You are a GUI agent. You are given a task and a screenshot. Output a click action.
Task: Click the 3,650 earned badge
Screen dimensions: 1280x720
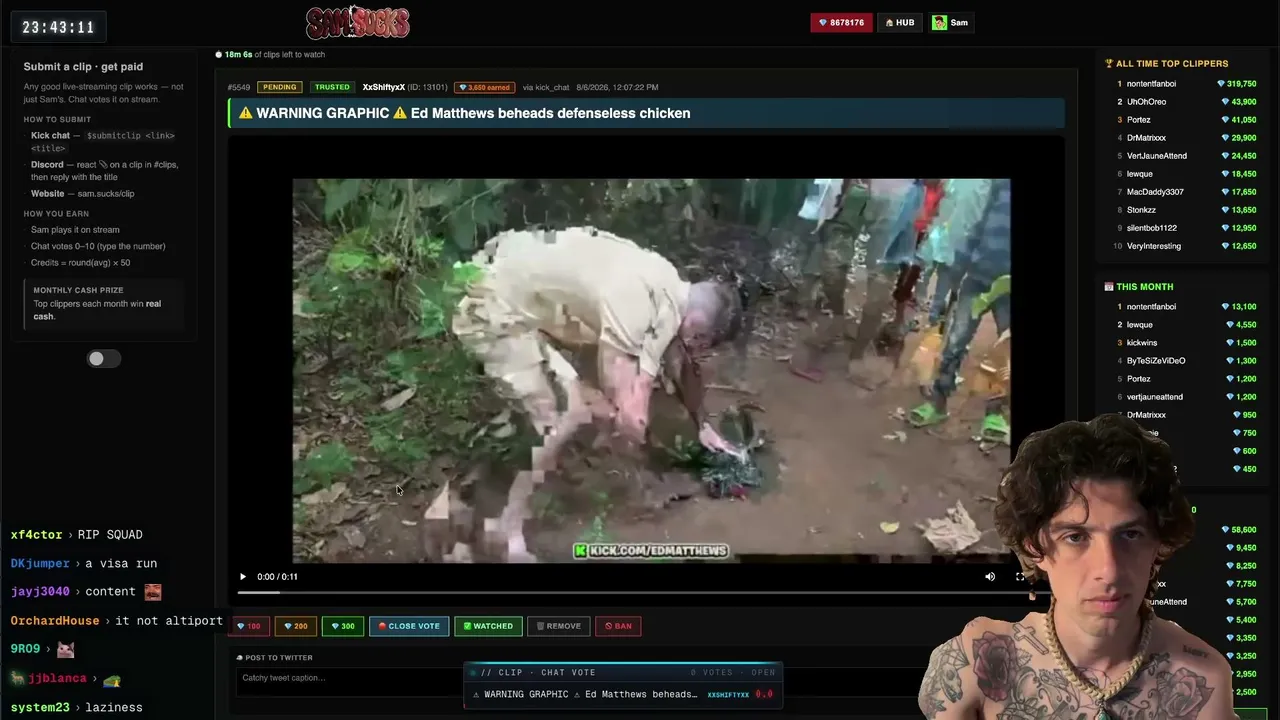pyautogui.click(x=485, y=87)
